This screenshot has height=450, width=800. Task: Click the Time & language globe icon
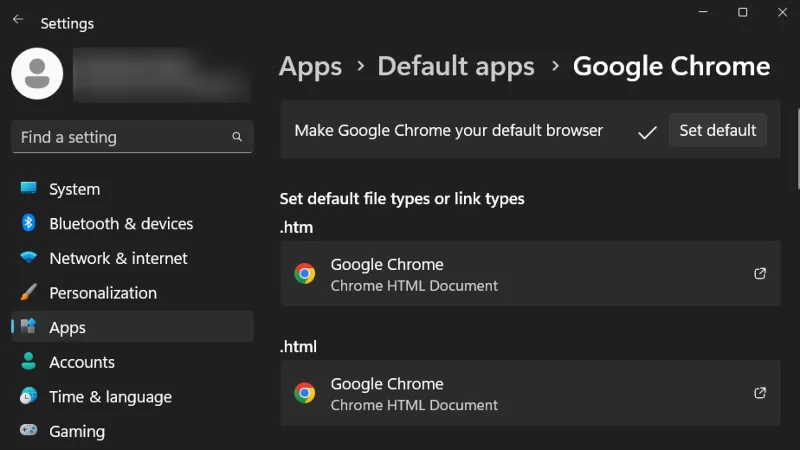coord(29,395)
